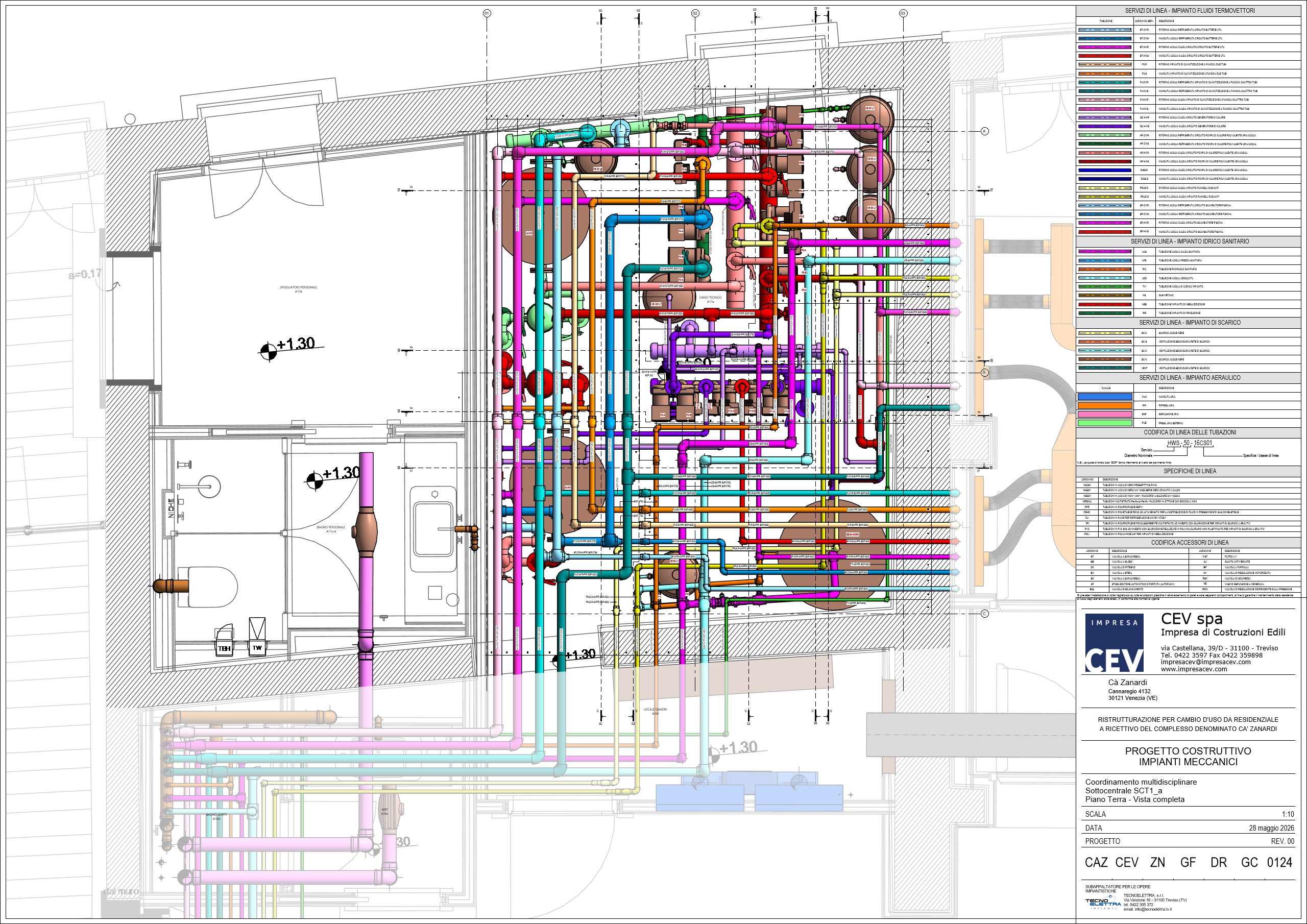Click the Tecnoelettra company logo
The height and width of the screenshot is (924, 1307).
click(x=1102, y=904)
